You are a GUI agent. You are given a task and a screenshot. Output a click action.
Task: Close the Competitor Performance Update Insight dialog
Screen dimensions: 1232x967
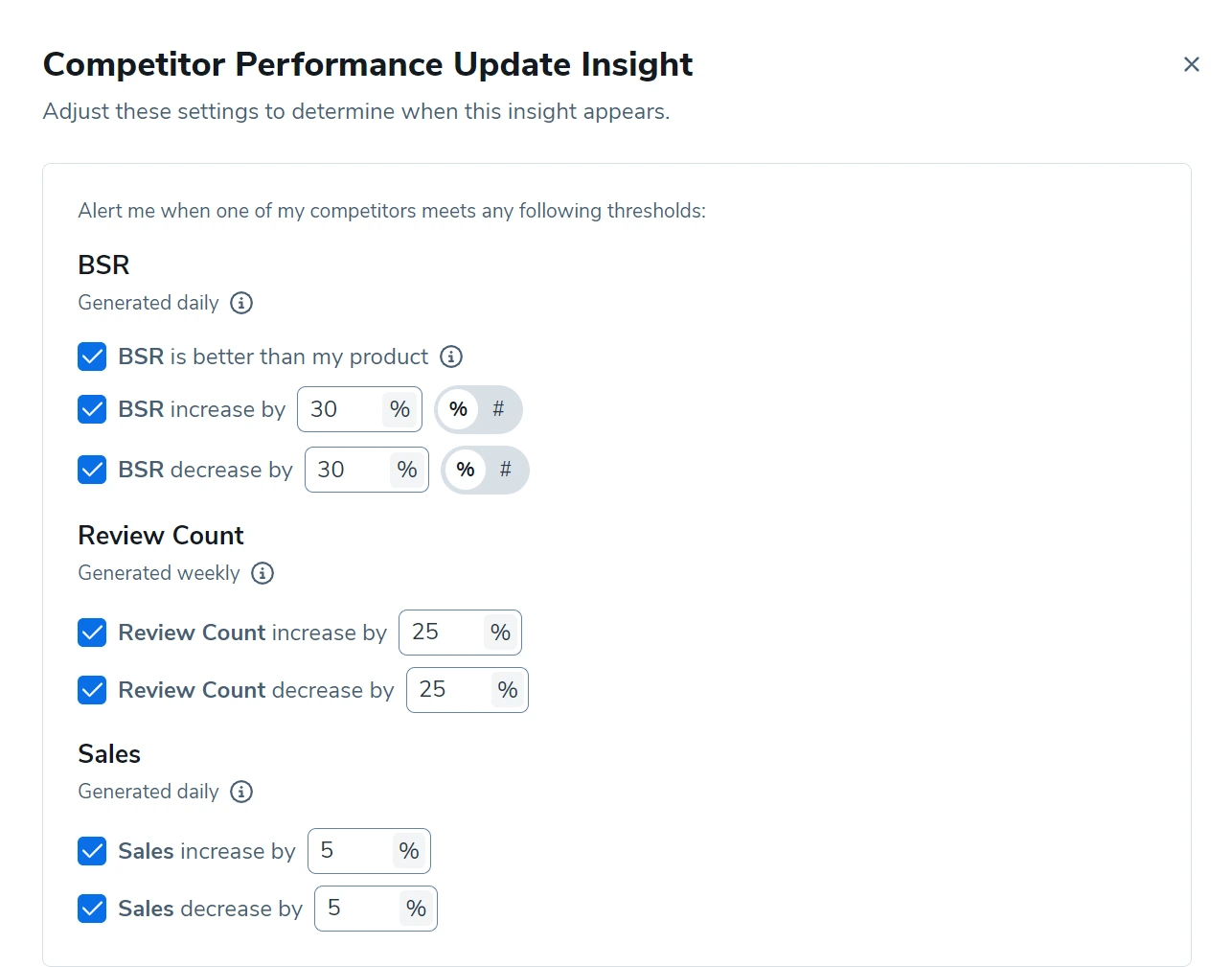tap(1192, 64)
